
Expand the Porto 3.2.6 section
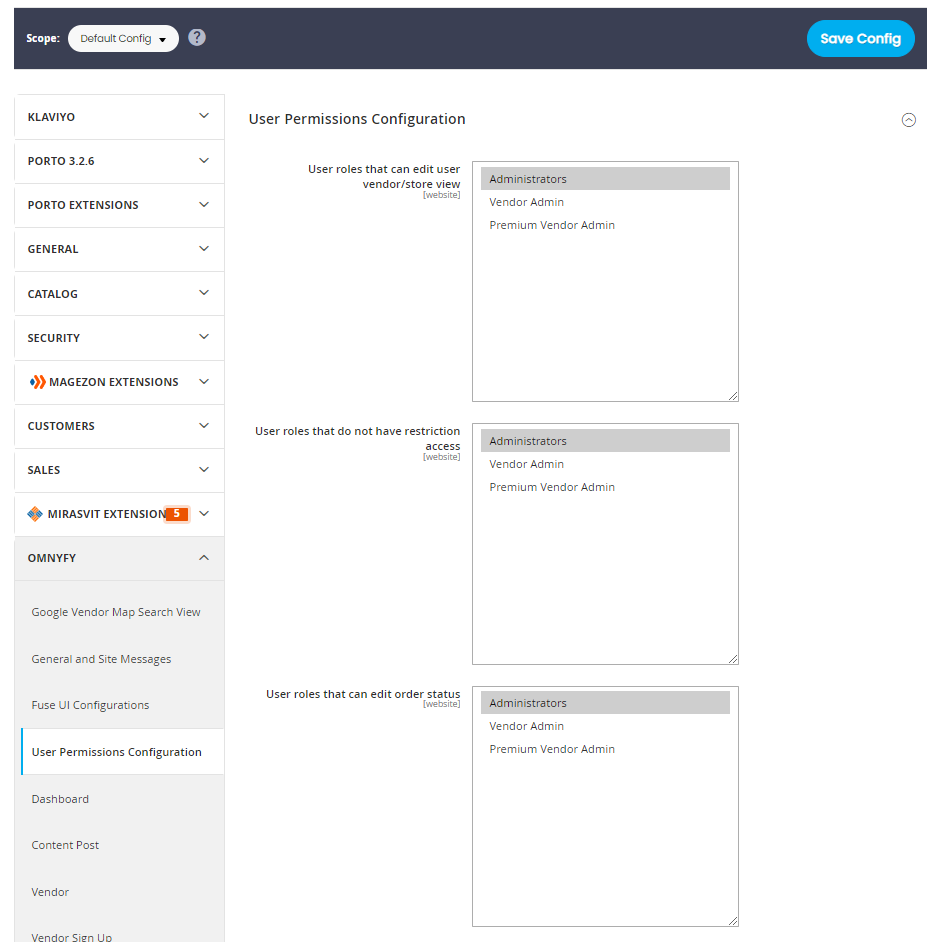pyautogui.click(x=119, y=161)
